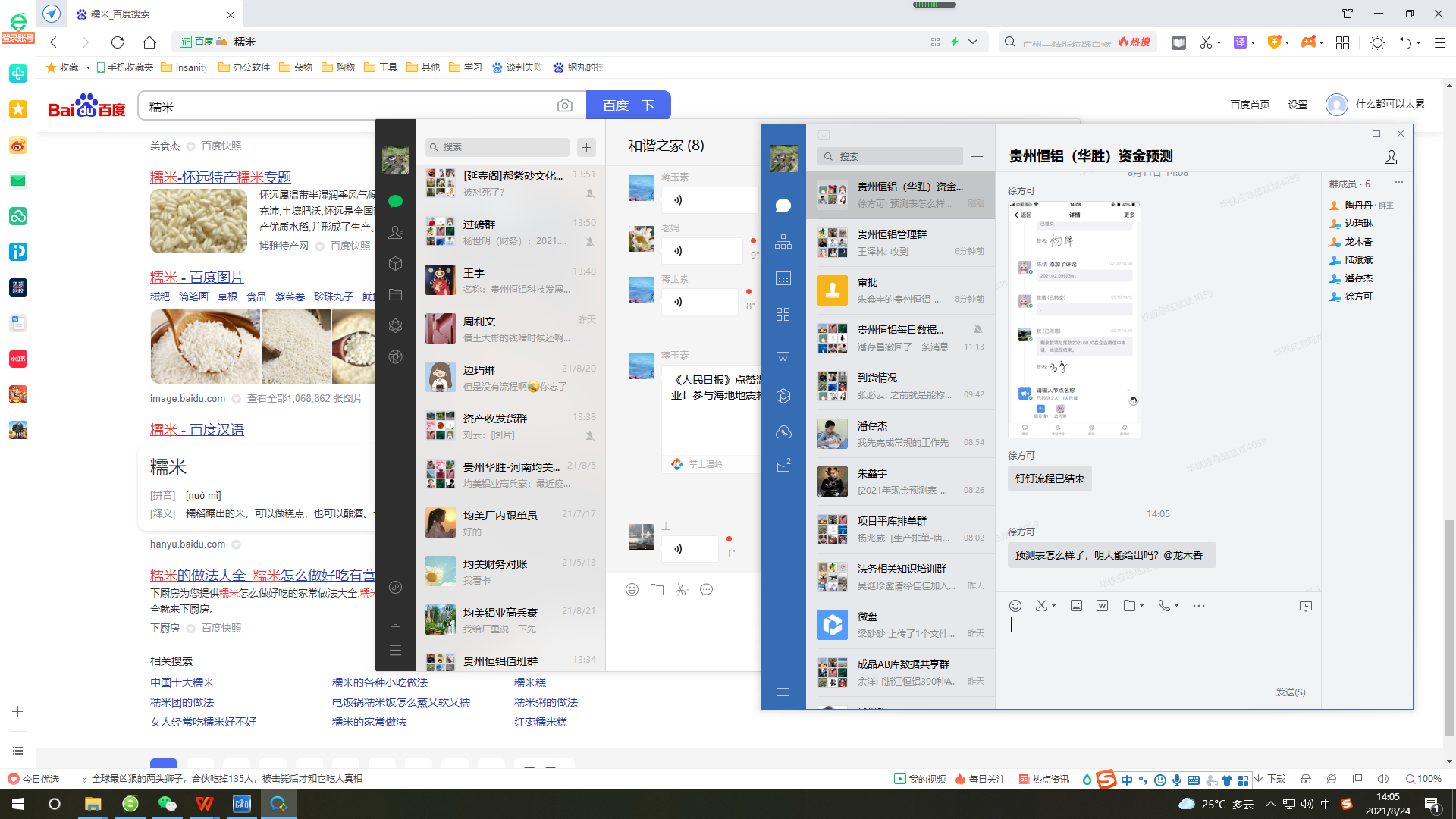The height and width of the screenshot is (819, 1456).
Task: Open the emoji picker in WeChat chat
Action: tap(632, 590)
